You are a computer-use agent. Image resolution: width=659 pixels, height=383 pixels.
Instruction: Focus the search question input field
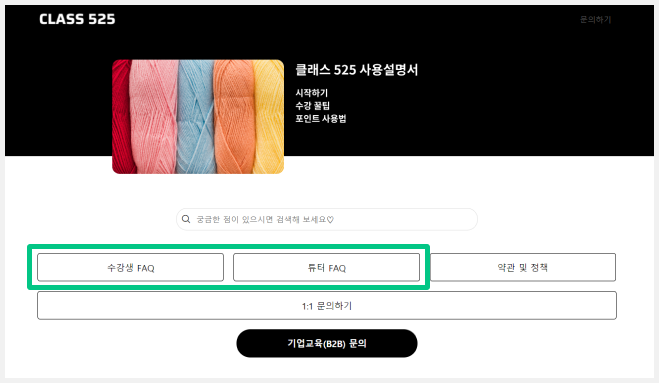[327, 219]
